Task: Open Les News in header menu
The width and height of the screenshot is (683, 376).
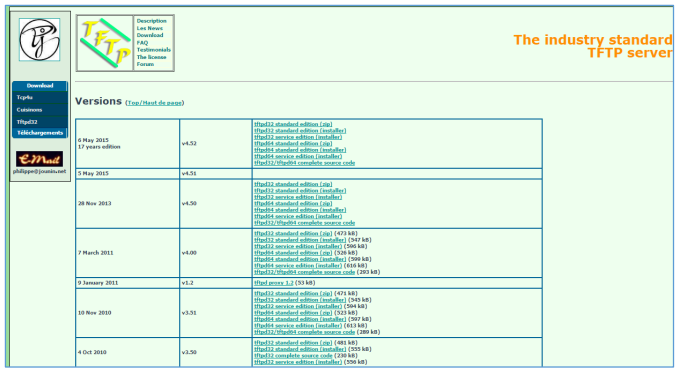Action: pyautogui.click(x=149, y=28)
